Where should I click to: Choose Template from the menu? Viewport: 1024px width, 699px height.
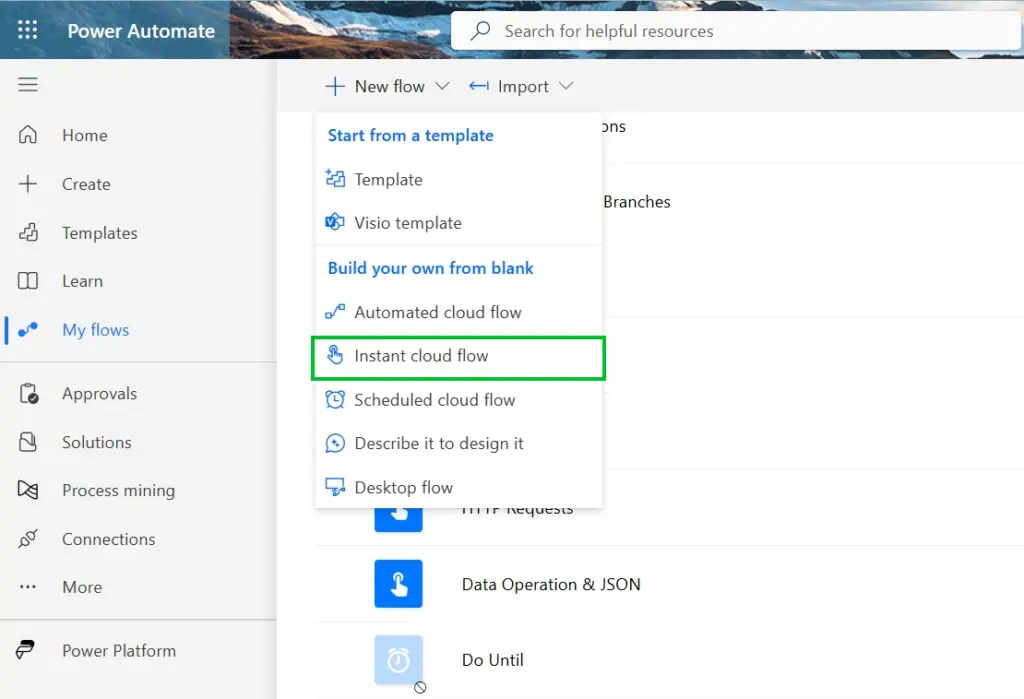click(458, 179)
